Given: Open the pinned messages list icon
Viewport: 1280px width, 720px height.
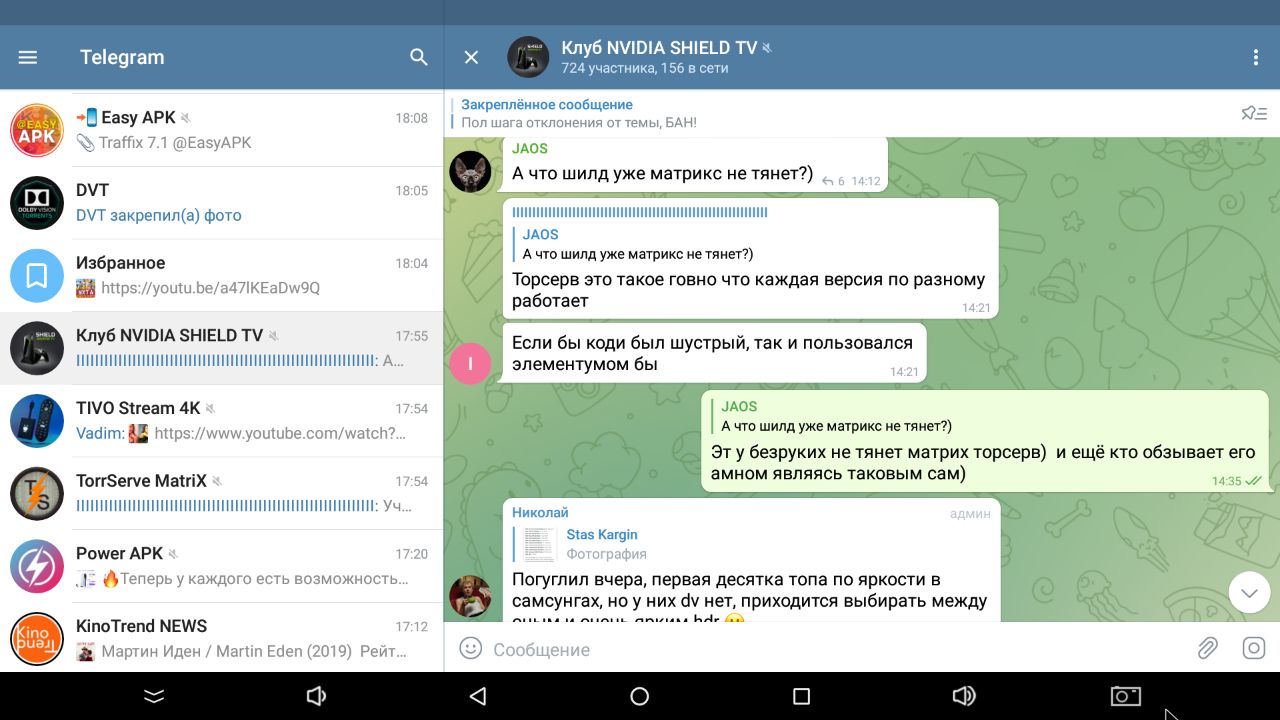Looking at the screenshot, I should [1254, 113].
